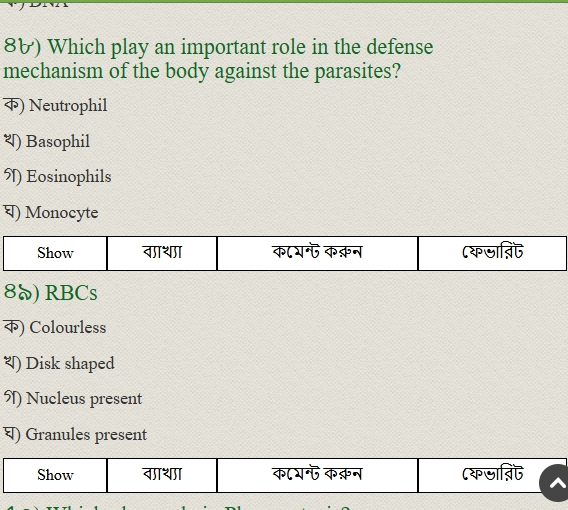Screen dimensions: 568x510
Task: Click the question 49 RBCs heading
Action: point(50,292)
